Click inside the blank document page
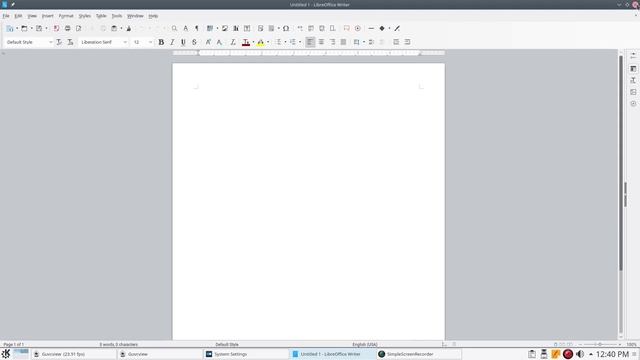This screenshot has width=640, height=360. pyautogui.click(x=308, y=201)
